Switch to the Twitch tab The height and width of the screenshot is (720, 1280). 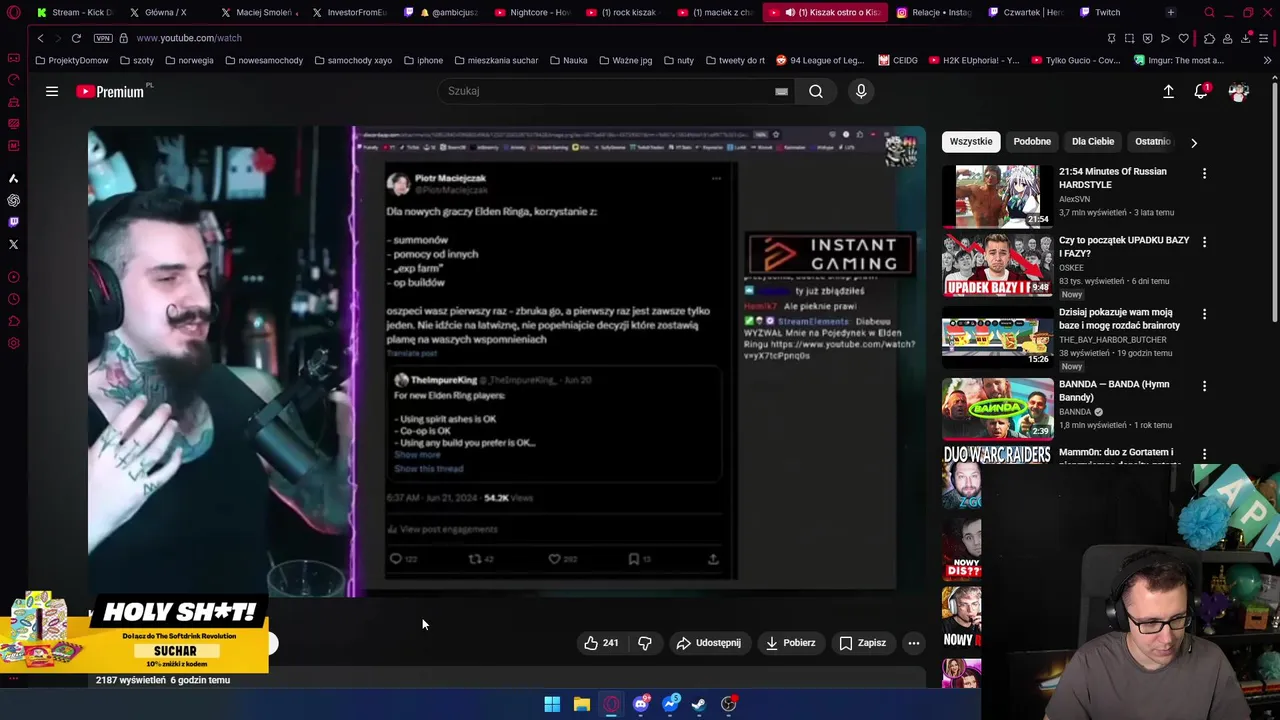1107,12
